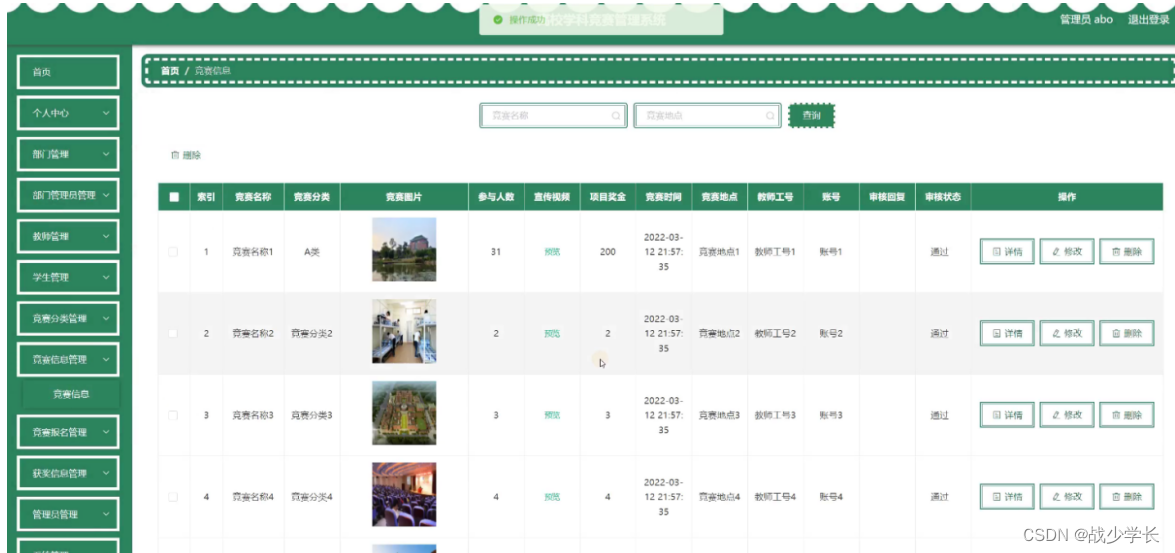Click the 教师工号2 cell
The image size is (1175, 553).
[x=775, y=333]
